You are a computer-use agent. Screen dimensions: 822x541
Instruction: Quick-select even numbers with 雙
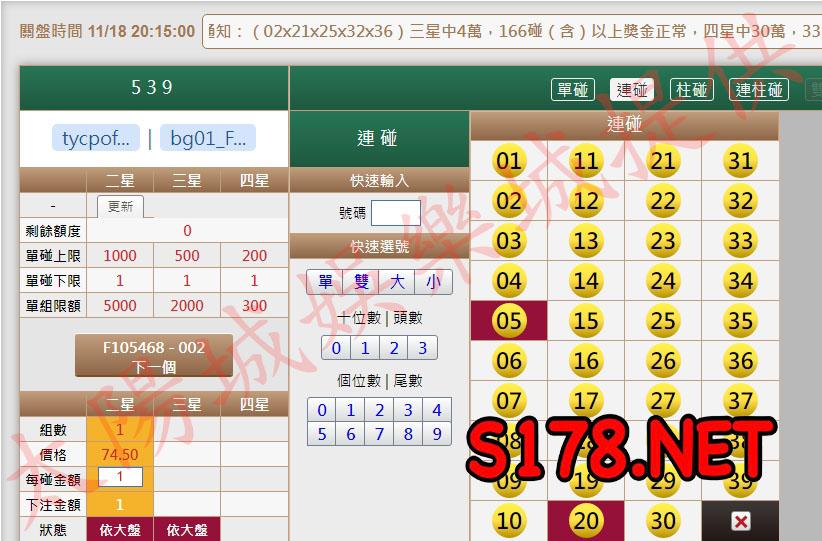[x=361, y=282]
